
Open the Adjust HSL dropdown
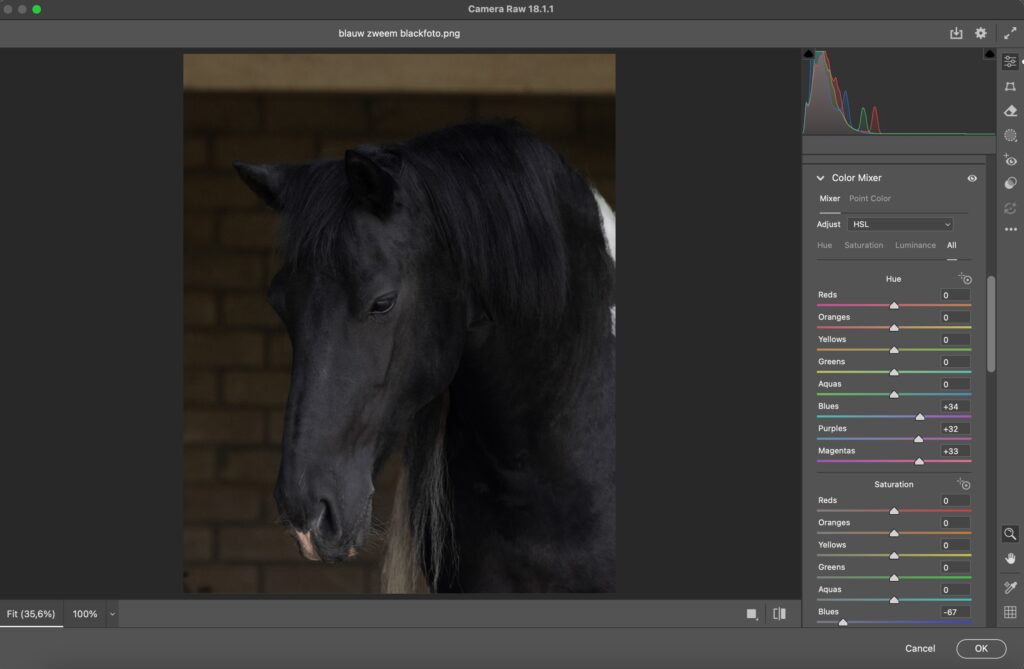[900, 224]
